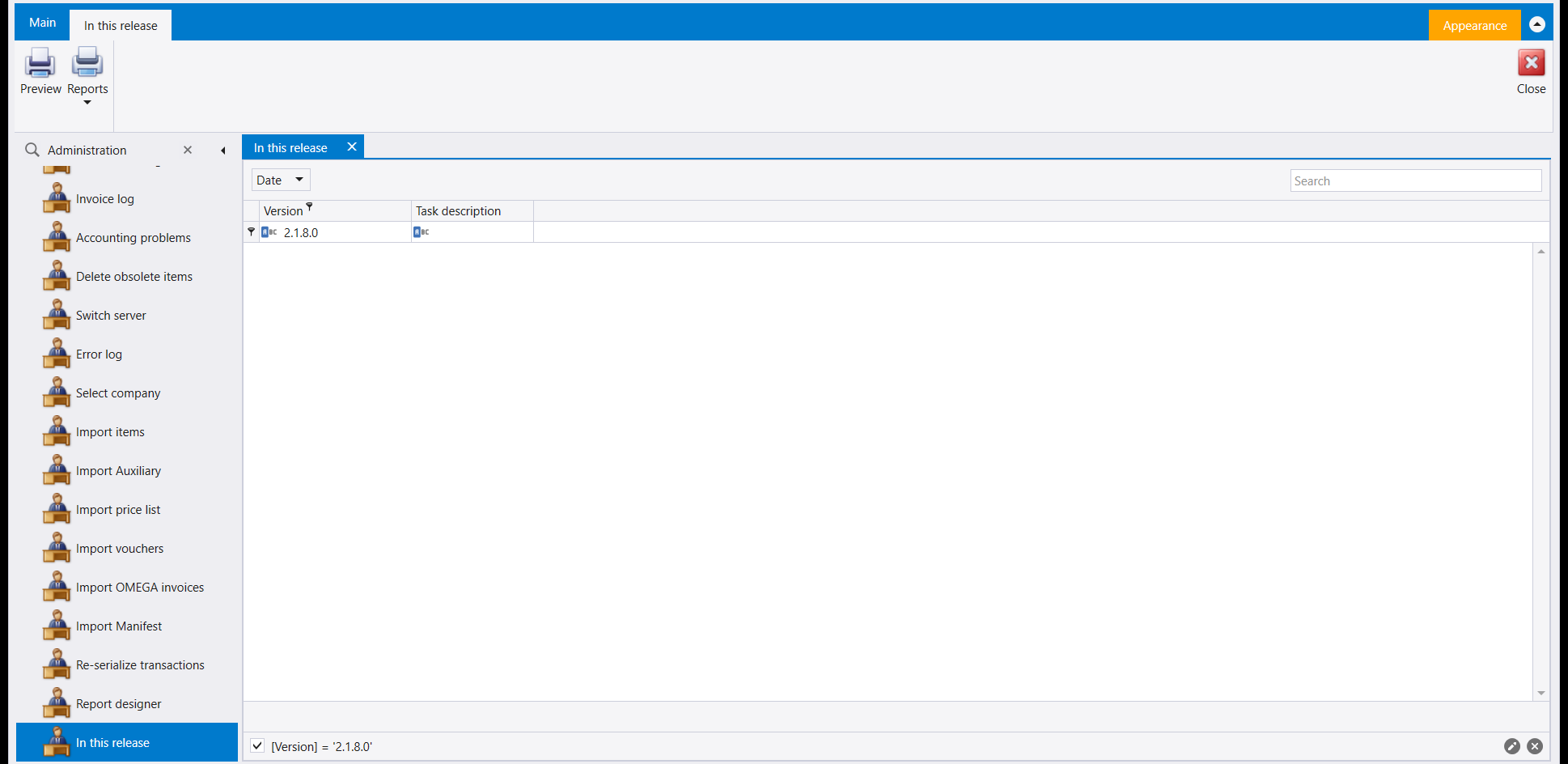This screenshot has width=1568, height=764.
Task: Select the In this release ribbon tab
Action: pos(121,25)
